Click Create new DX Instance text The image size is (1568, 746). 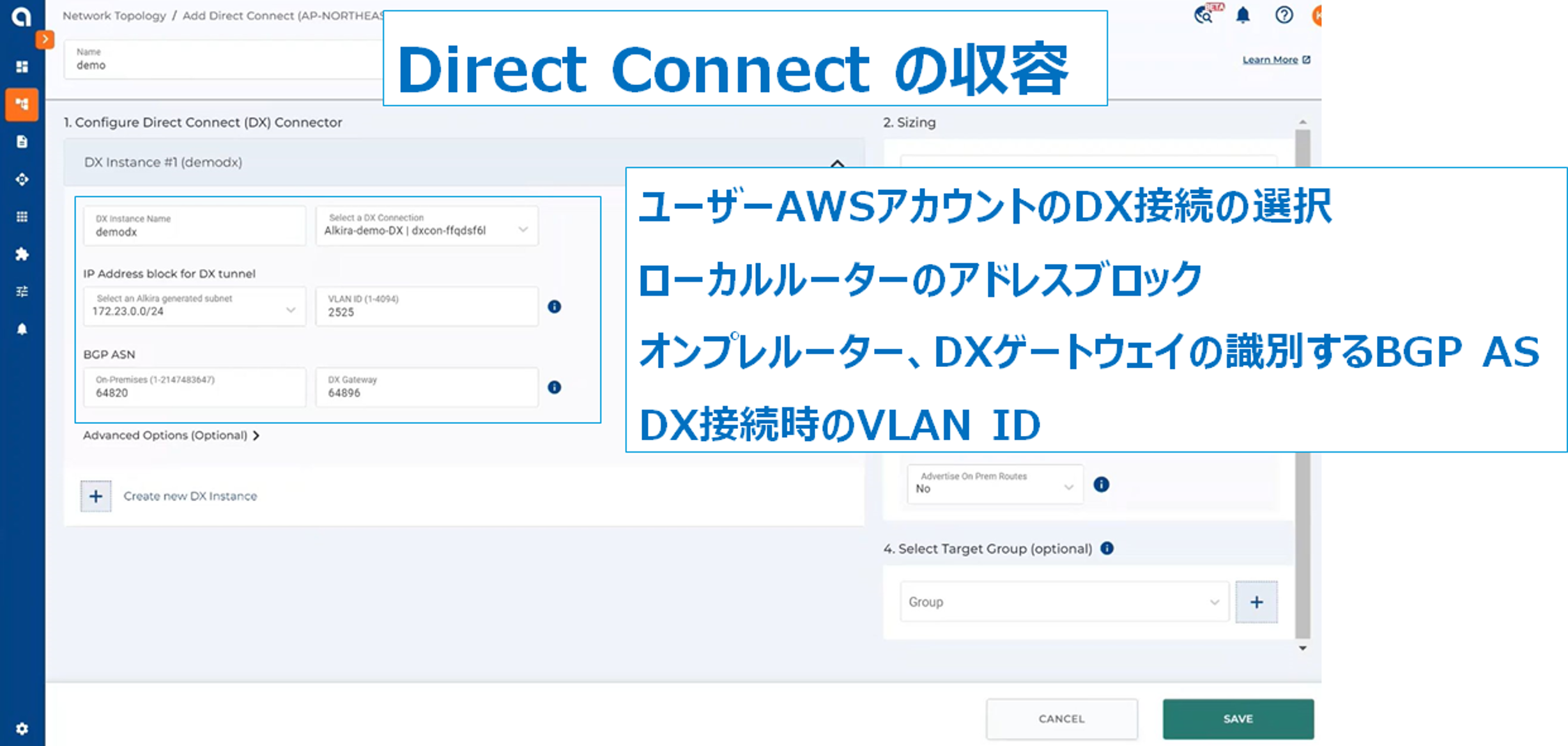[190, 496]
